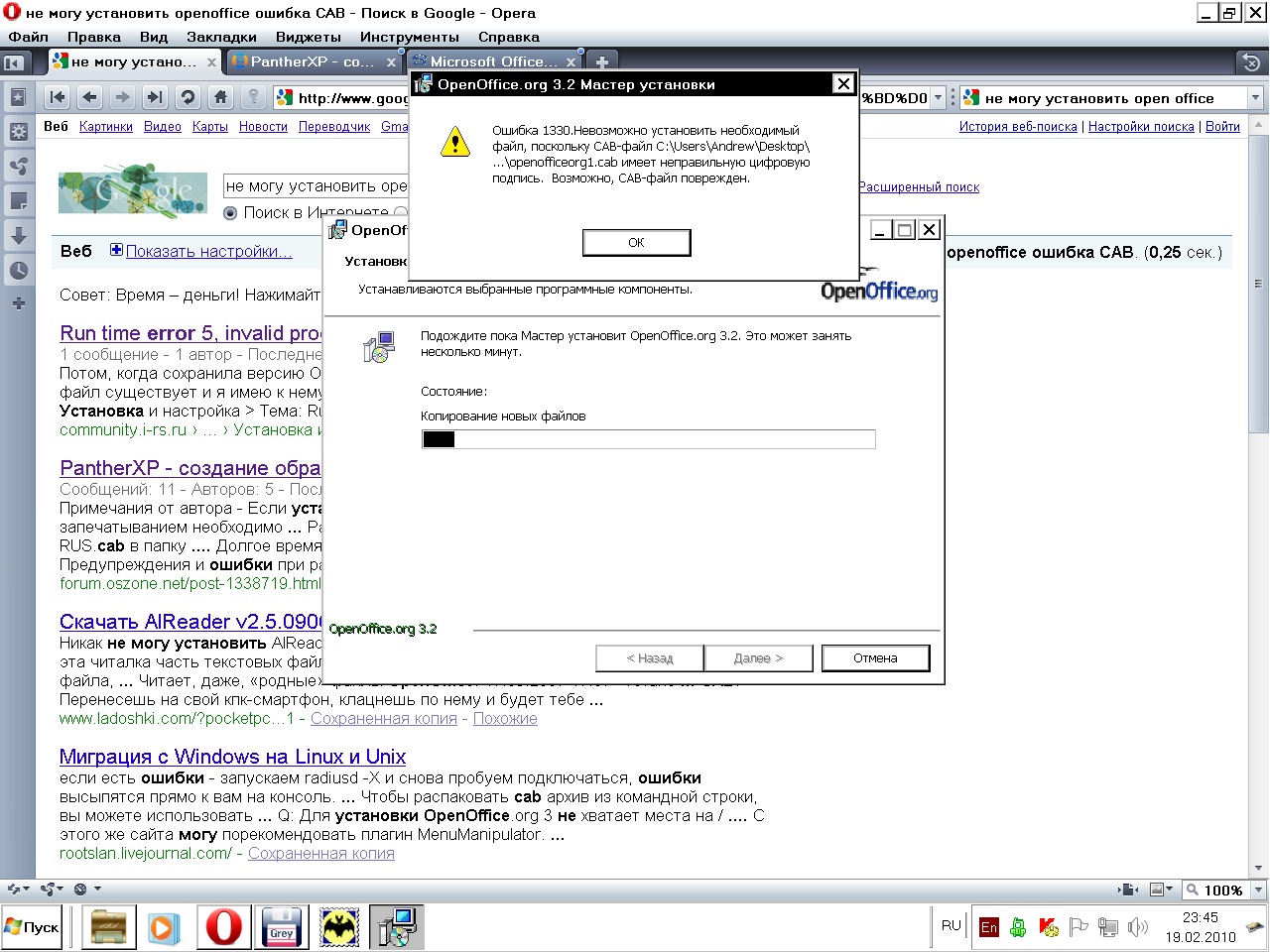Screen dimensions: 1270x952
Task: Select the Поиск в Интернете radio button
Action: [x=230, y=212]
